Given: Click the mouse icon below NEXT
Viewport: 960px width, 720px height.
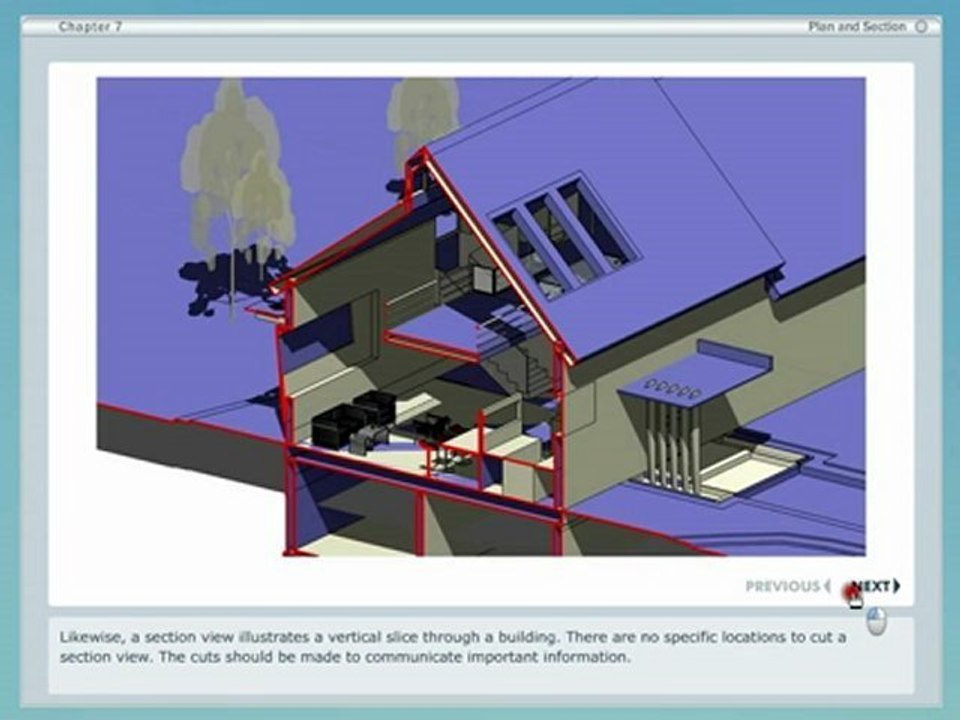Looking at the screenshot, I should point(876,621).
